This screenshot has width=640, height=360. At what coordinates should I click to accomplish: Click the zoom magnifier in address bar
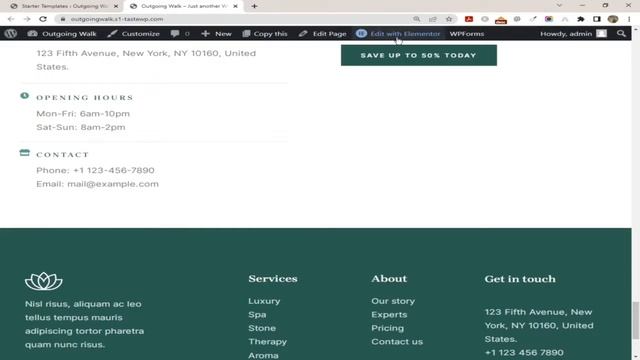point(416,19)
